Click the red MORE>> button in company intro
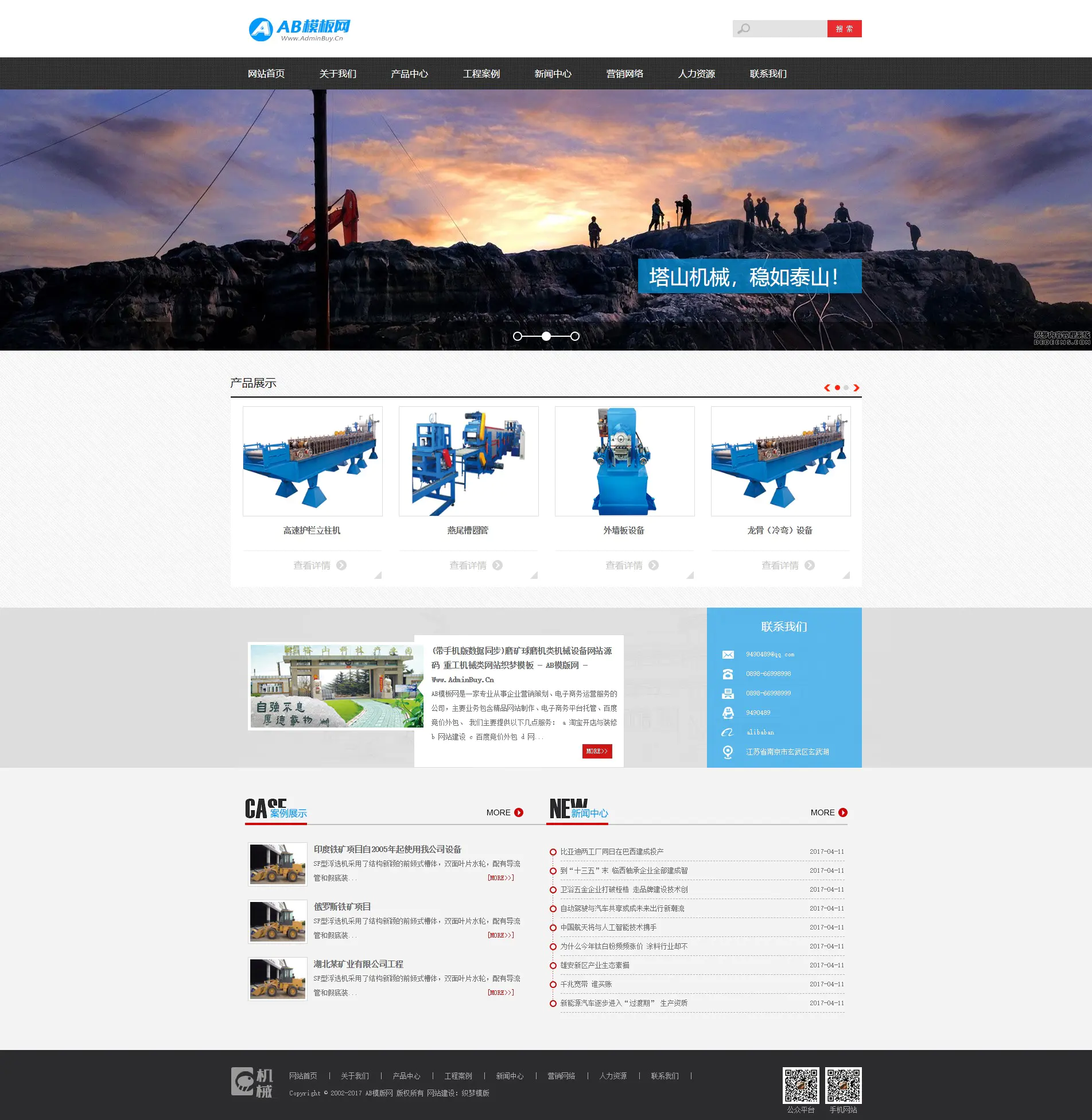The height and width of the screenshot is (1120, 1092). (597, 751)
